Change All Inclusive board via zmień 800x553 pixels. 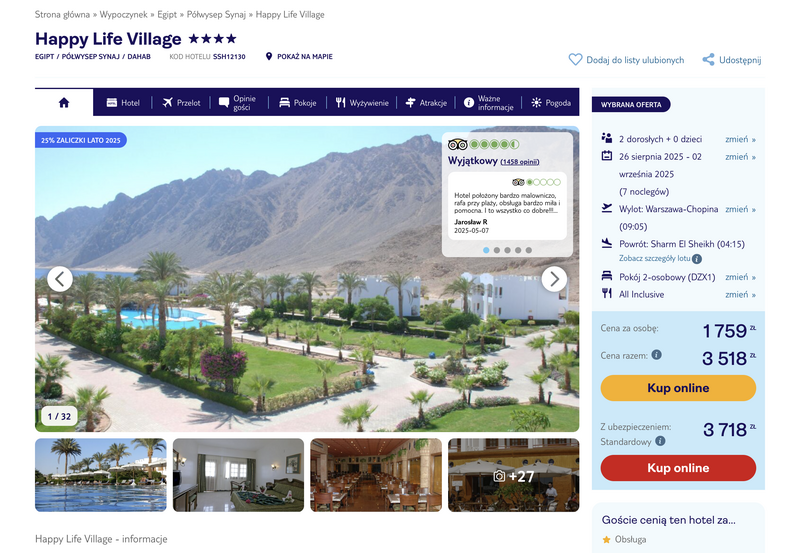pos(740,294)
